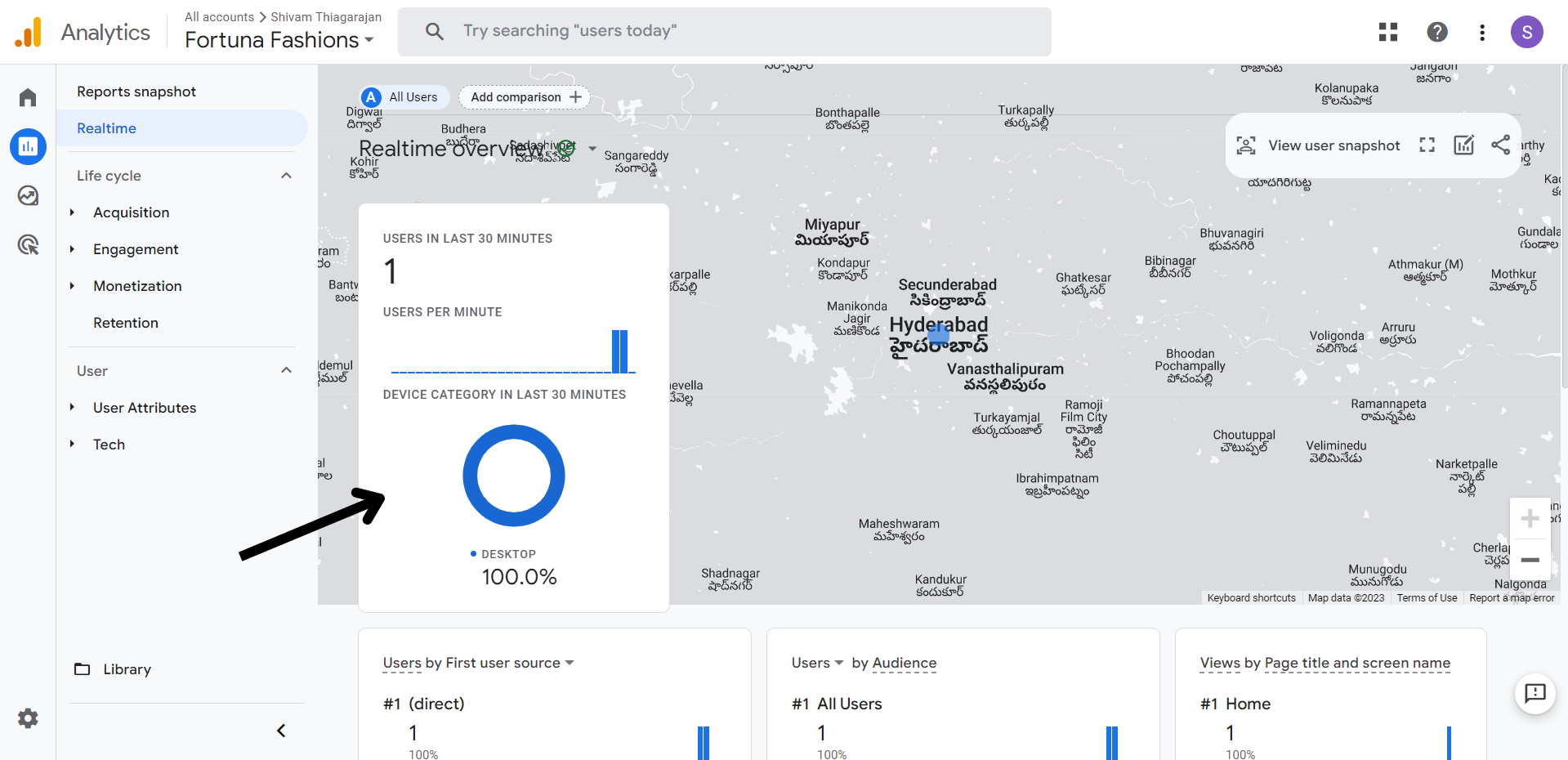Collapse the Life cycle section
The image size is (1568, 760).
(x=286, y=176)
